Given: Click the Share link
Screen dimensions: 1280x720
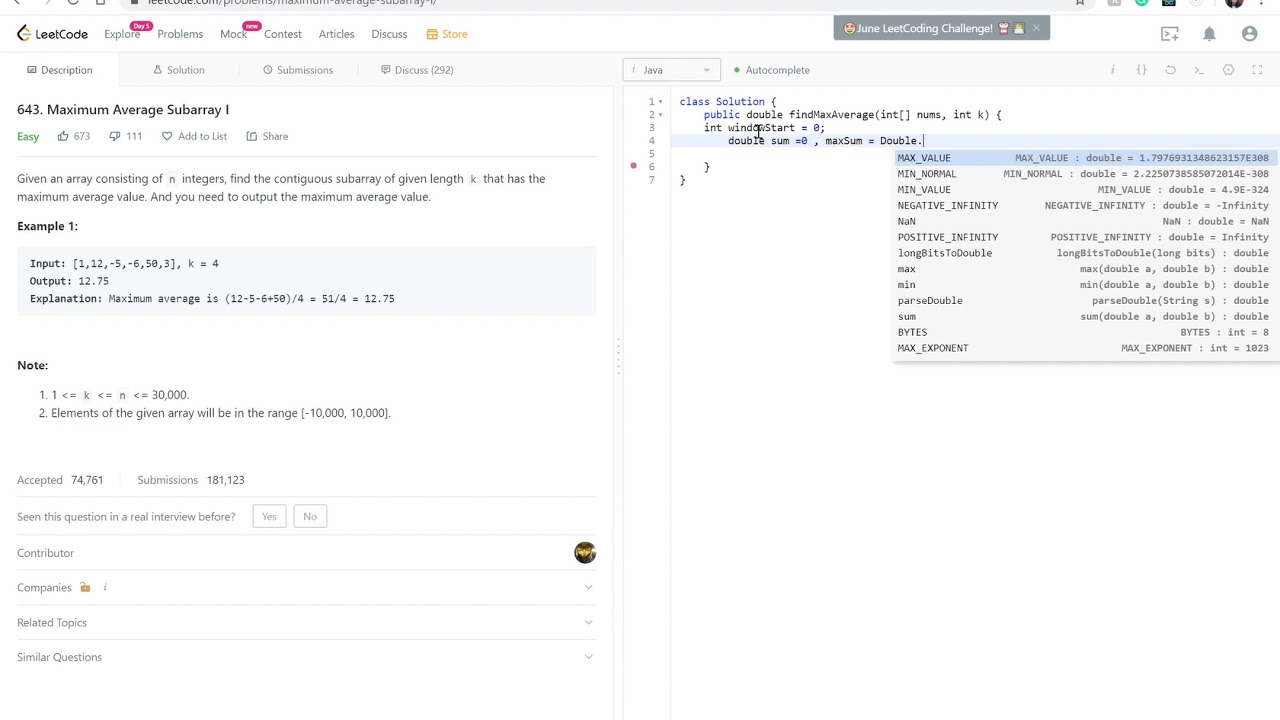Looking at the screenshot, I should pos(267,136).
